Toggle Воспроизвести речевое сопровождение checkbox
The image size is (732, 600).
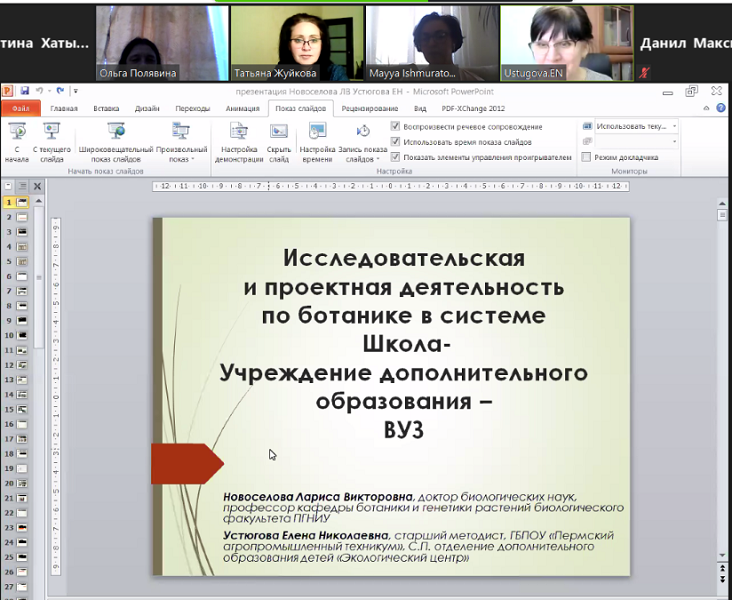tap(396, 127)
